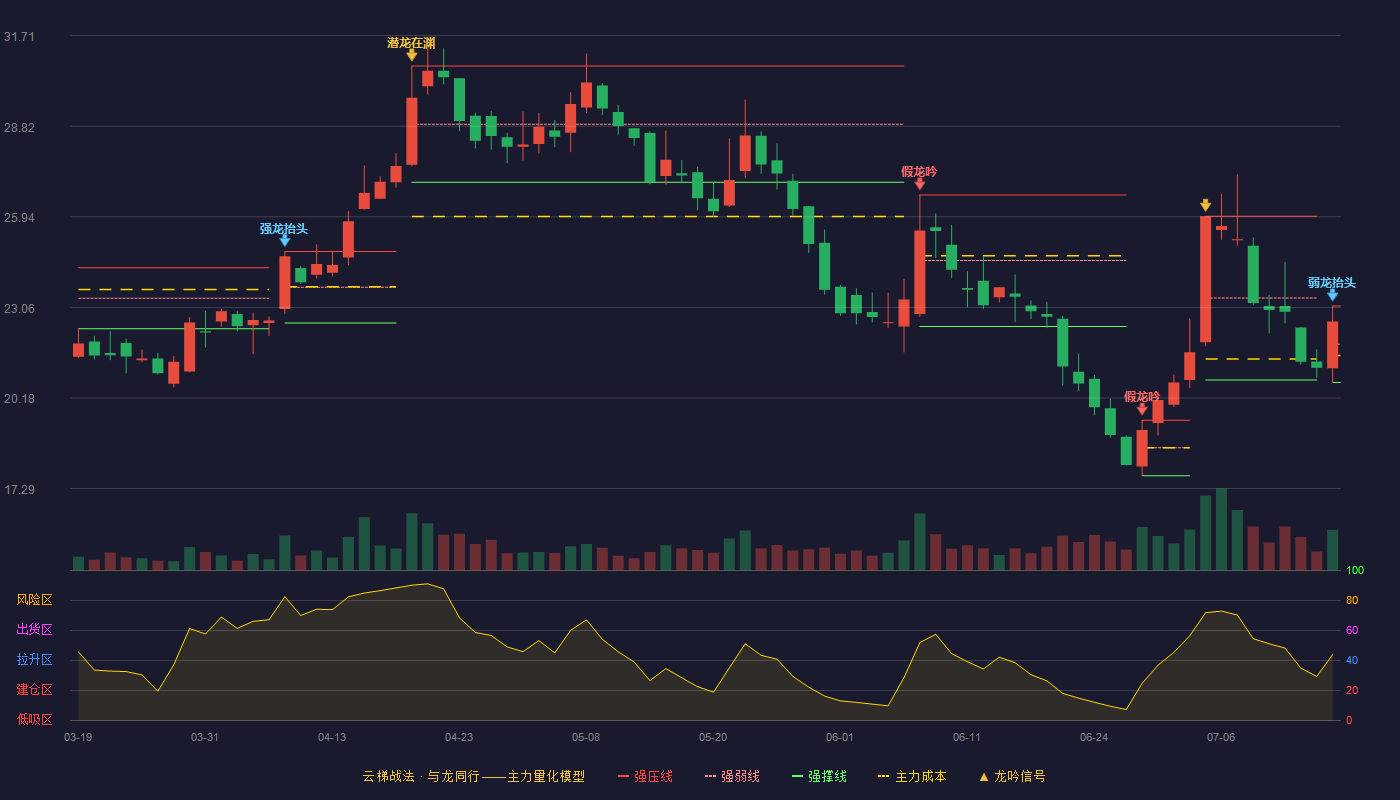Screen dimensions: 1400x800
Task: Click the 05-20 date label
Action: tap(713, 737)
